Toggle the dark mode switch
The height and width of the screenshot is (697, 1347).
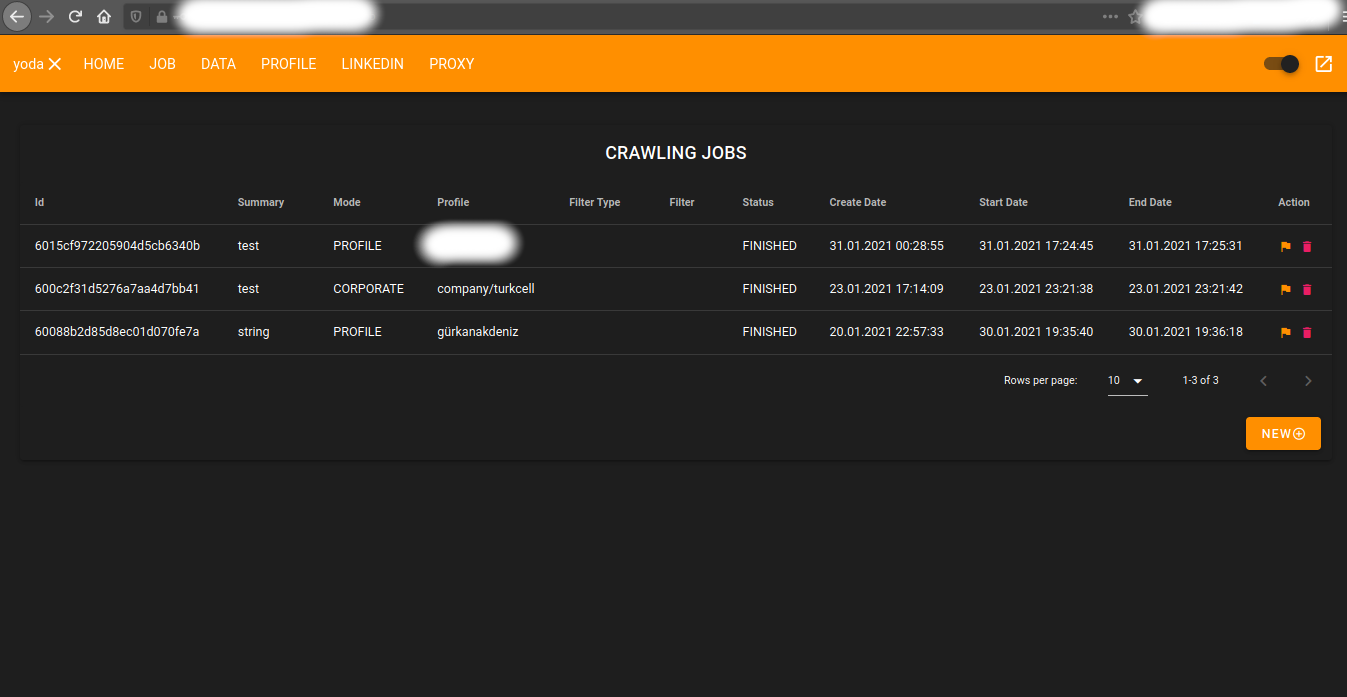coord(1281,64)
